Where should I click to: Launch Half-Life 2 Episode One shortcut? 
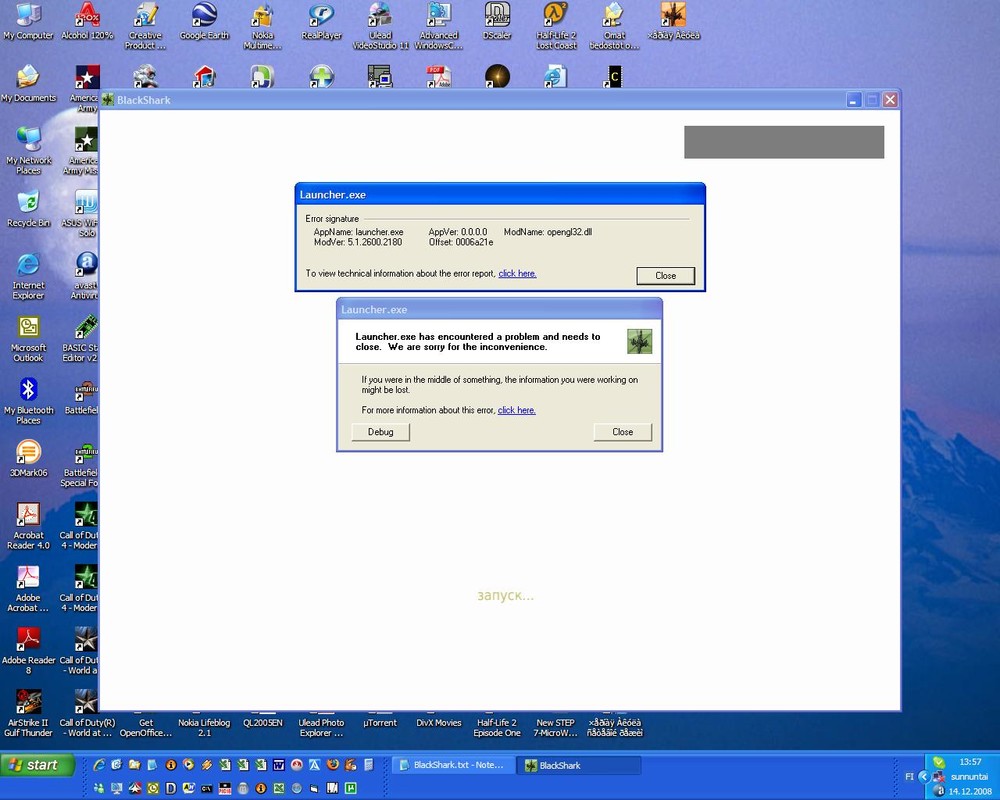(x=497, y=727)
